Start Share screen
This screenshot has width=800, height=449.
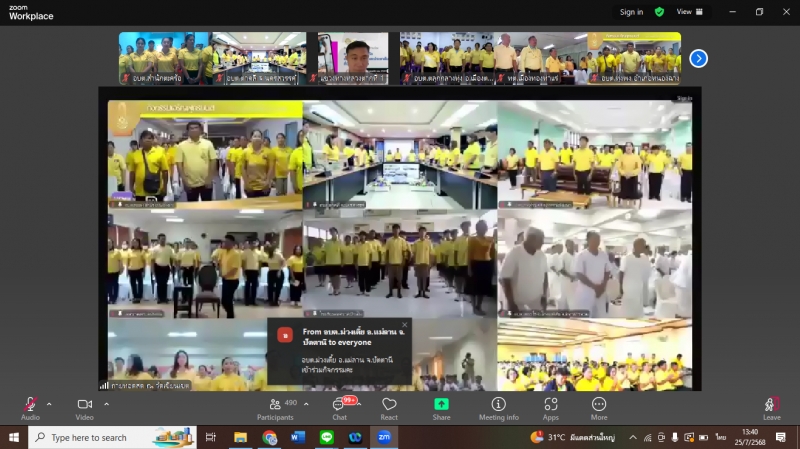pos(441,408)
